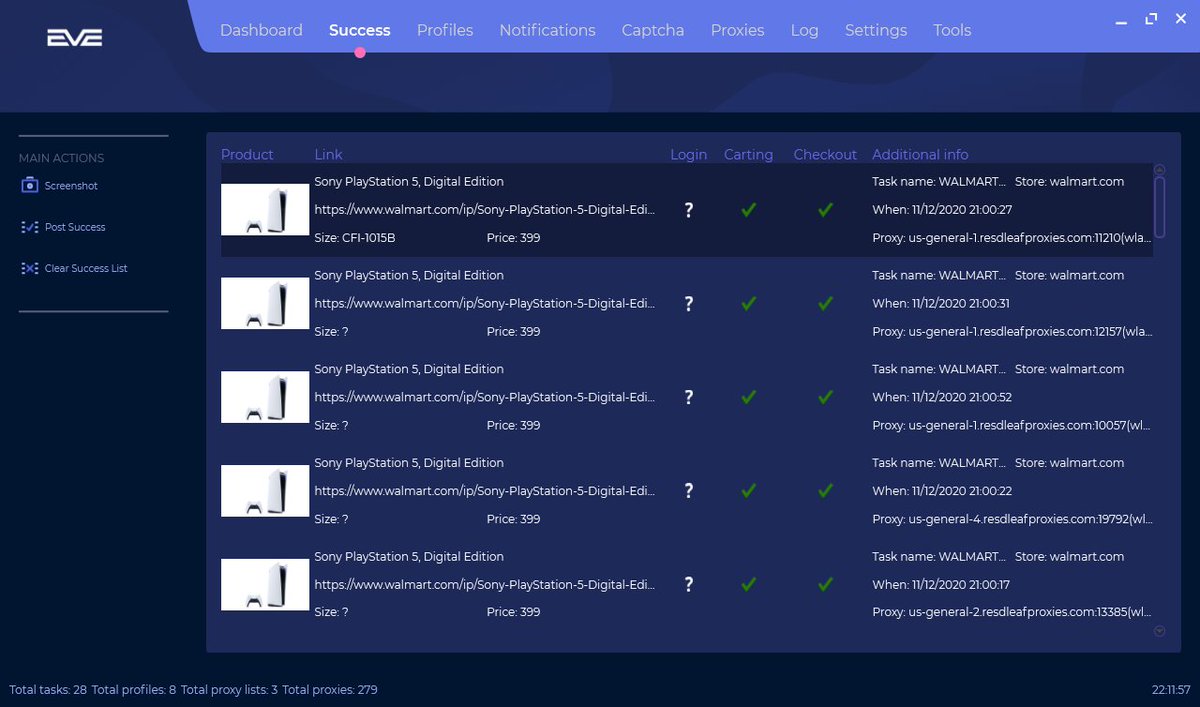
Task: Click the Product column header
Action: click(x=247, y=154)
